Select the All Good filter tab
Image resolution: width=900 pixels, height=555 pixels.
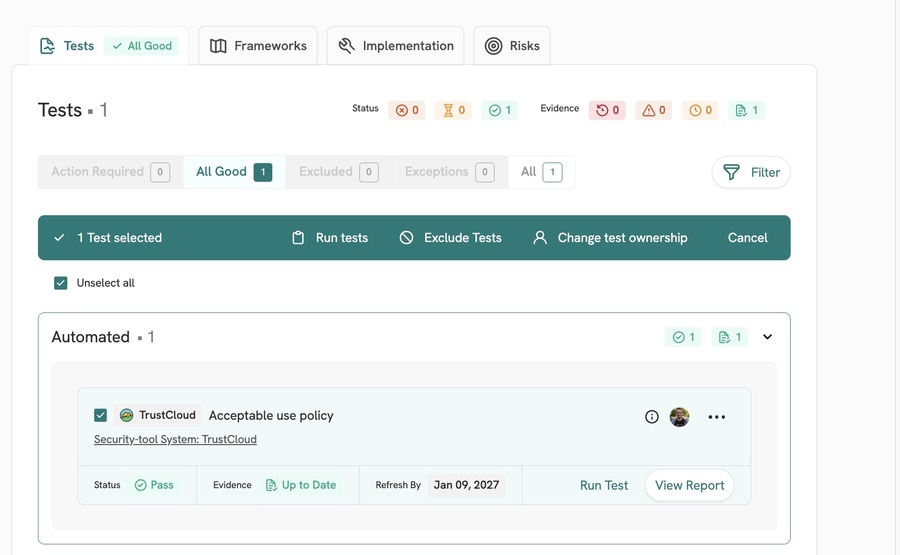234,172
